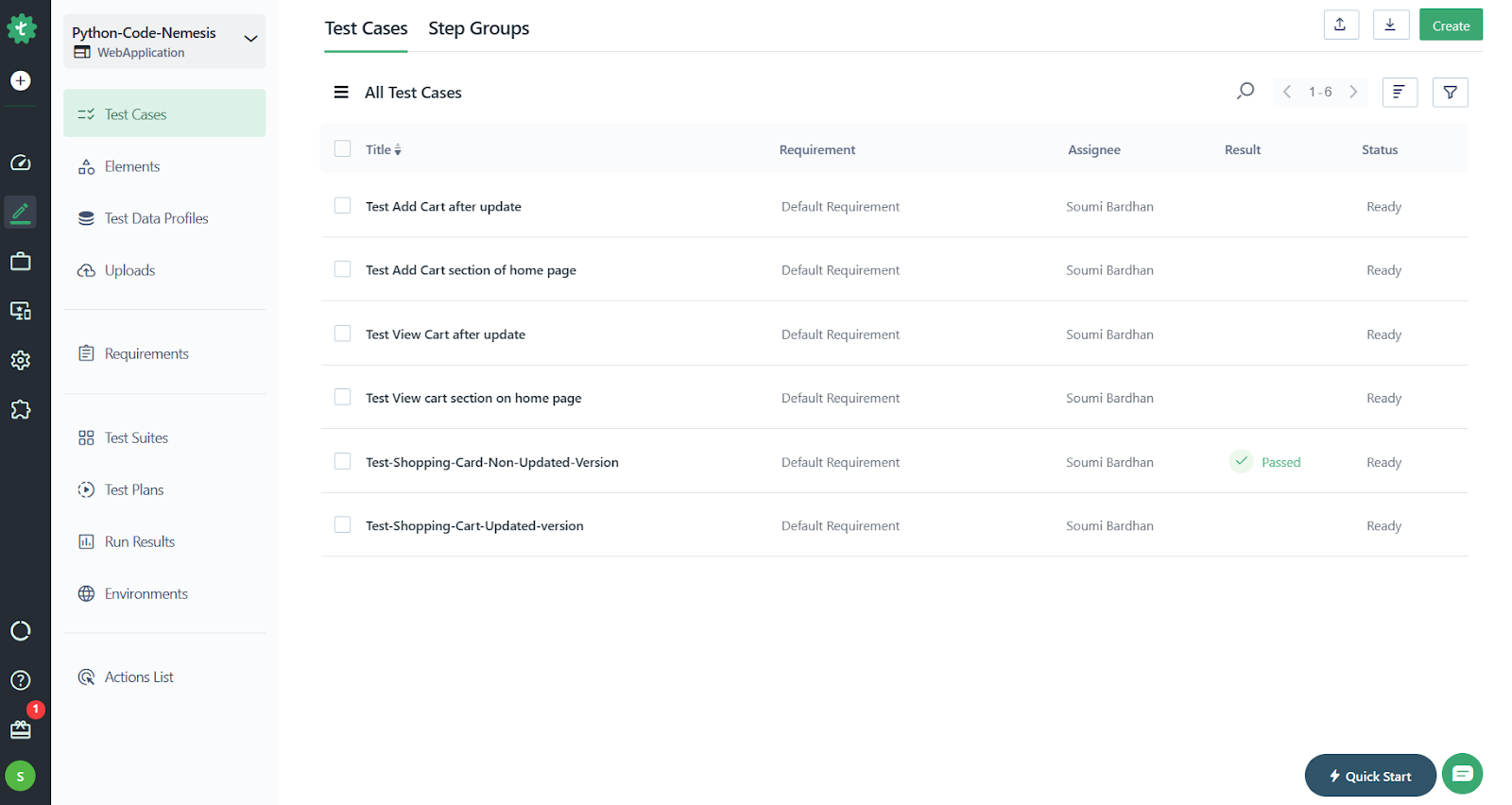The width and height of the screenshot is (1512, 805).
Task: Click the Passed check icon in Result column
Action: [x=1242, y=461]
